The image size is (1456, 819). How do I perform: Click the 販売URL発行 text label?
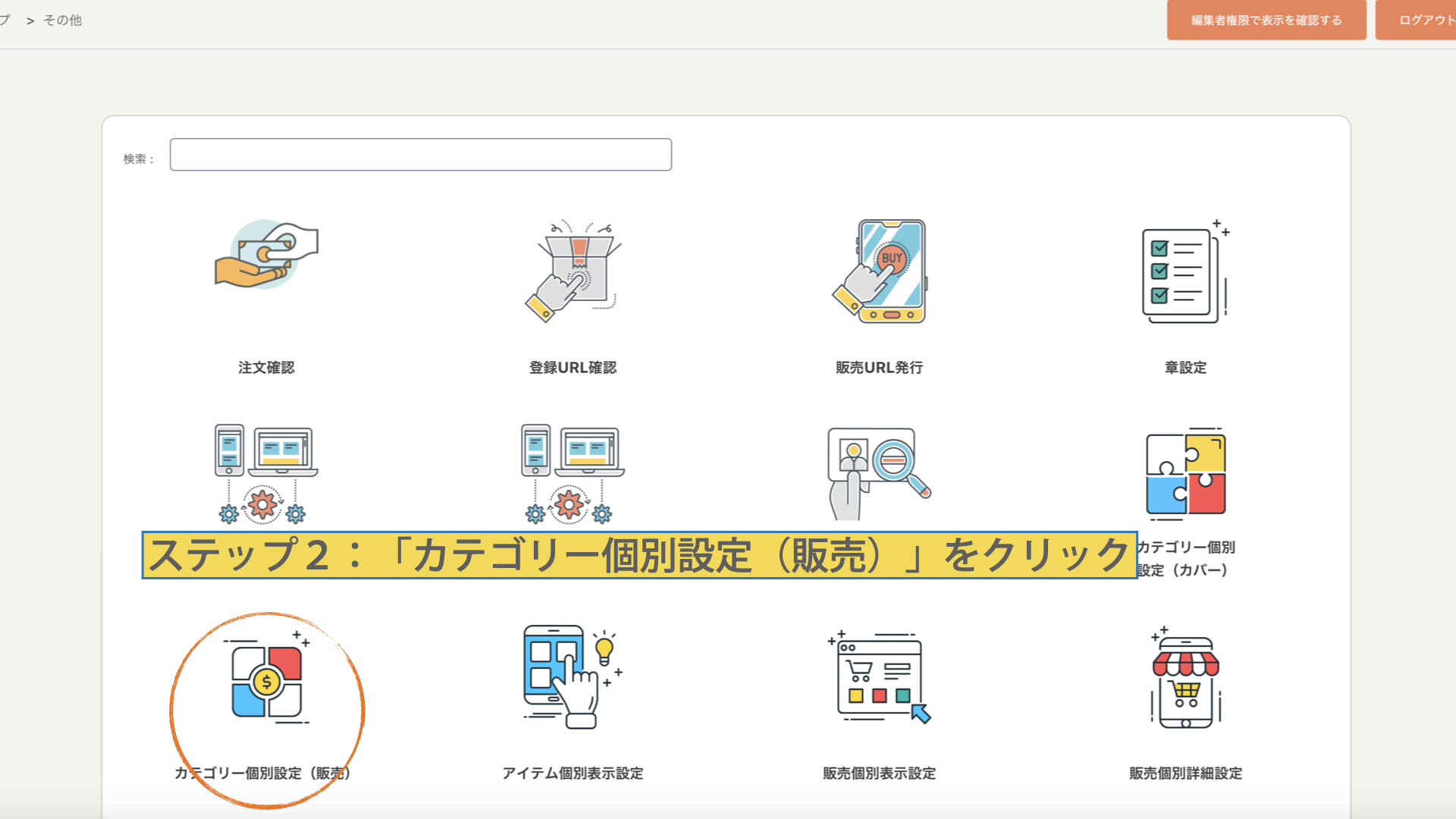tap(879, 368)
